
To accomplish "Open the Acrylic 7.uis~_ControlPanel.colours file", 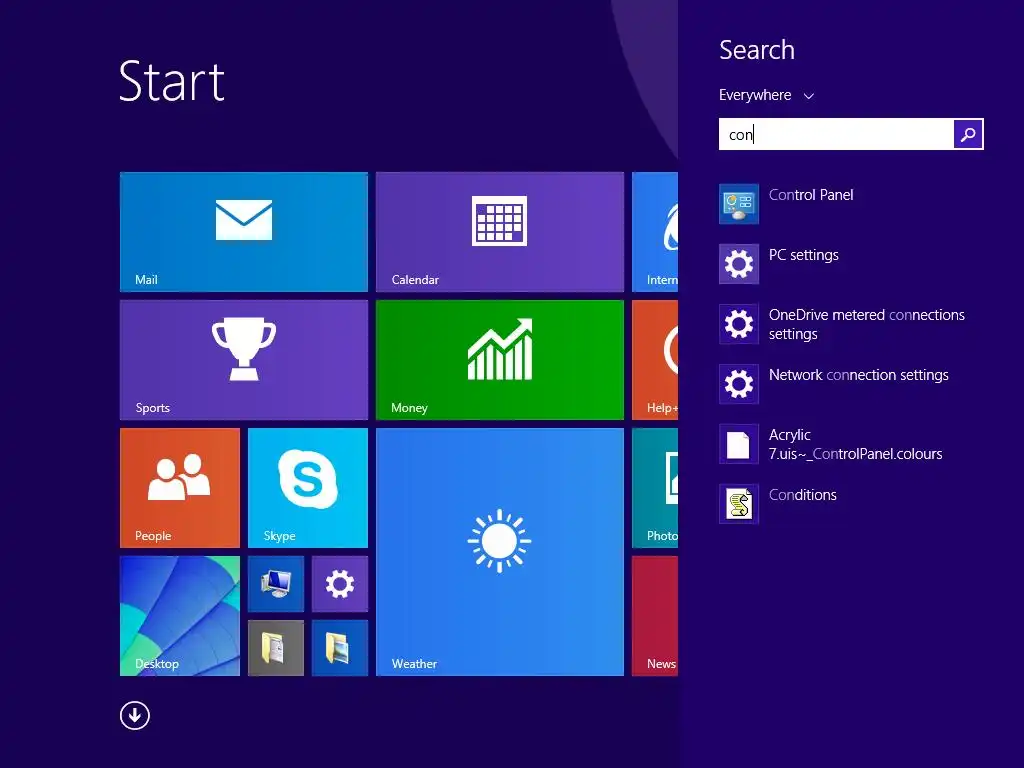I will point(856,444).
